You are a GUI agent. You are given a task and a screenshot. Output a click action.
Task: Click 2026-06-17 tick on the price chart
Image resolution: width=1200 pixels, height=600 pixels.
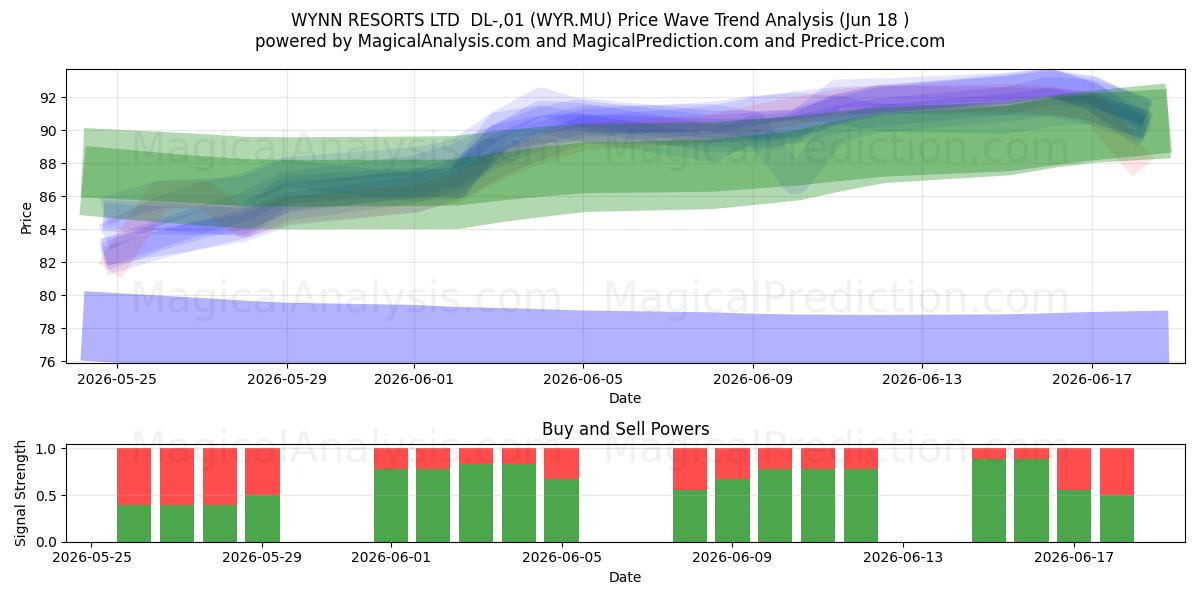(x=1091, y=379)
